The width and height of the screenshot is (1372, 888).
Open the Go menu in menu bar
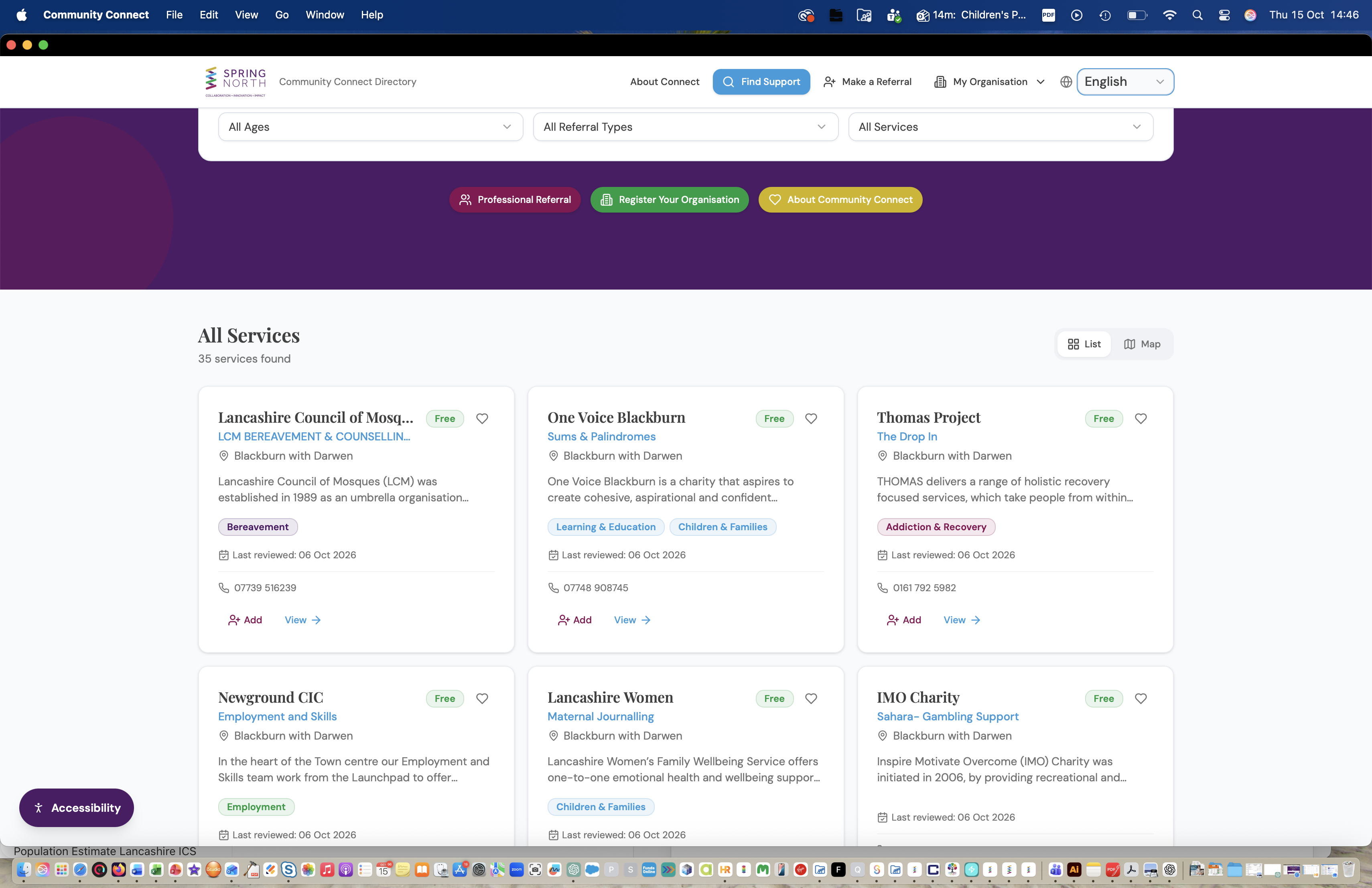(x=281, y=15)
